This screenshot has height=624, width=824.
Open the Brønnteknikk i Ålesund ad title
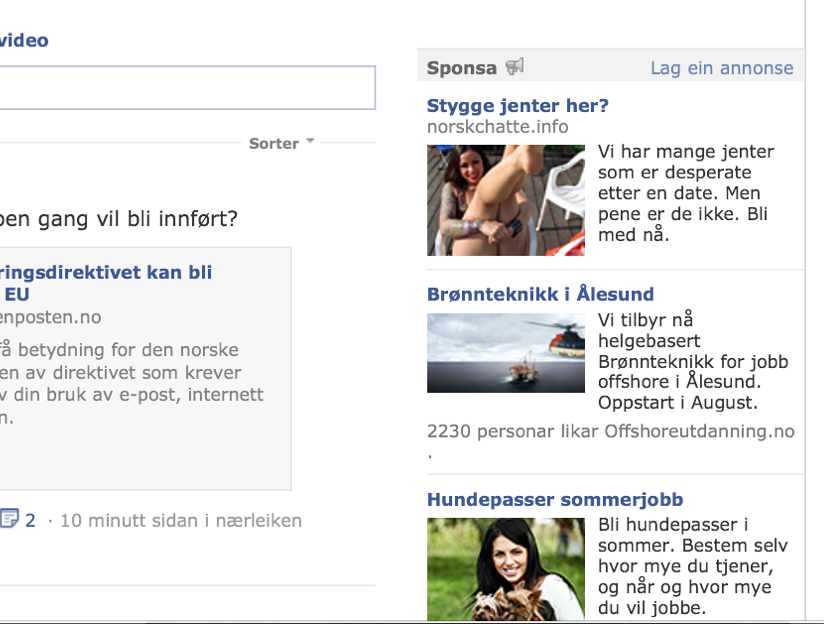pyautogui.click(x=540, y=294)
